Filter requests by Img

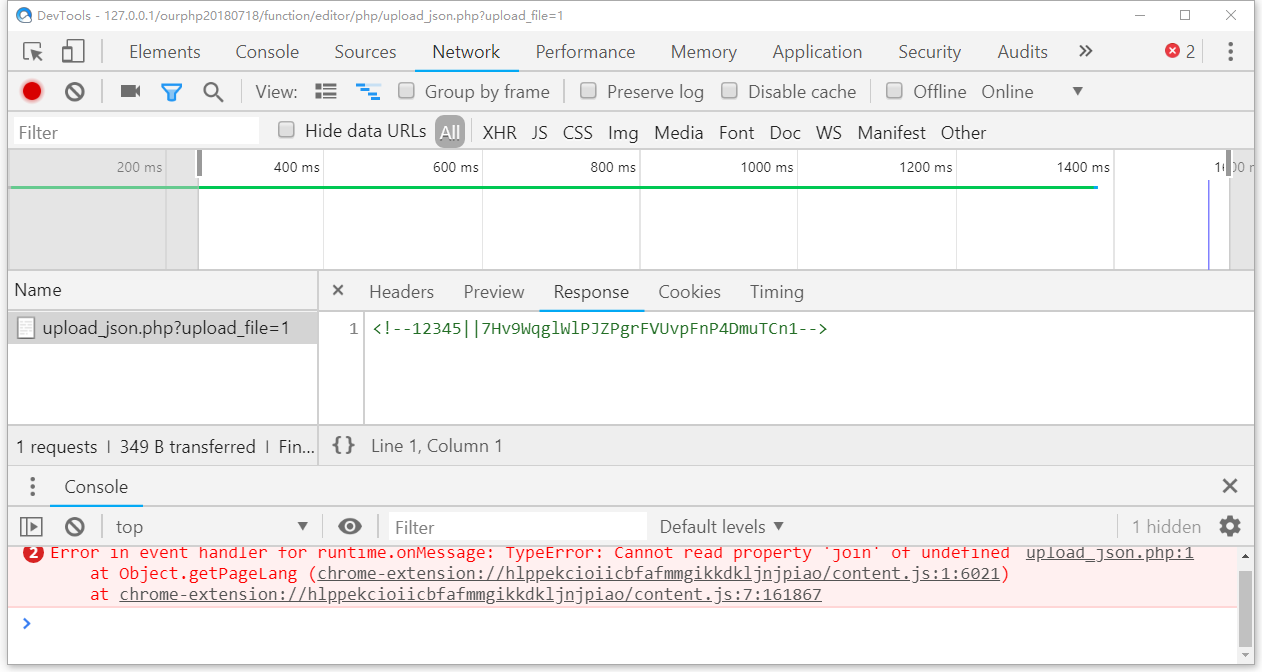(623, 132)
